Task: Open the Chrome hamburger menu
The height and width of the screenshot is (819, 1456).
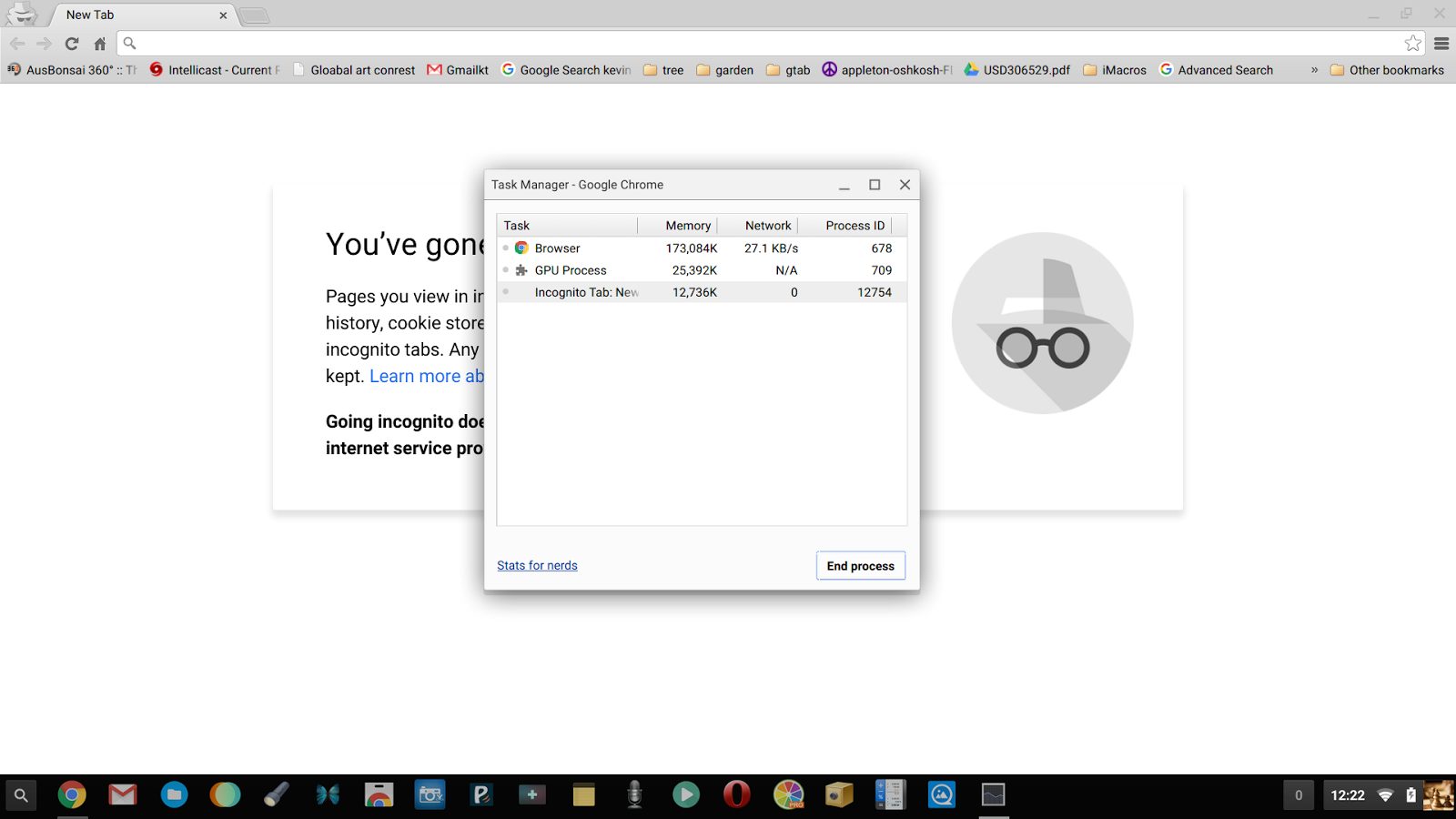Action: pyautogui.click(x=1441, y=44)
